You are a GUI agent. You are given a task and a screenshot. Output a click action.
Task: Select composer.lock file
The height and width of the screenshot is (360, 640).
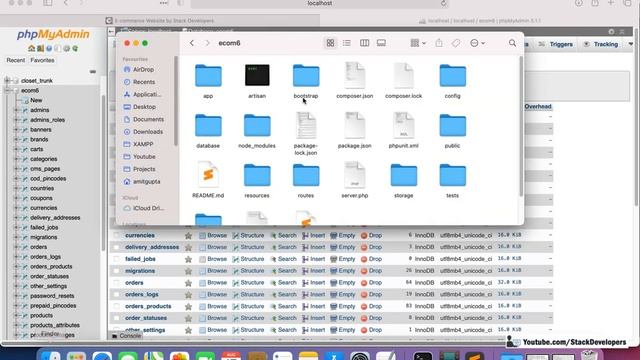[404, 76]
